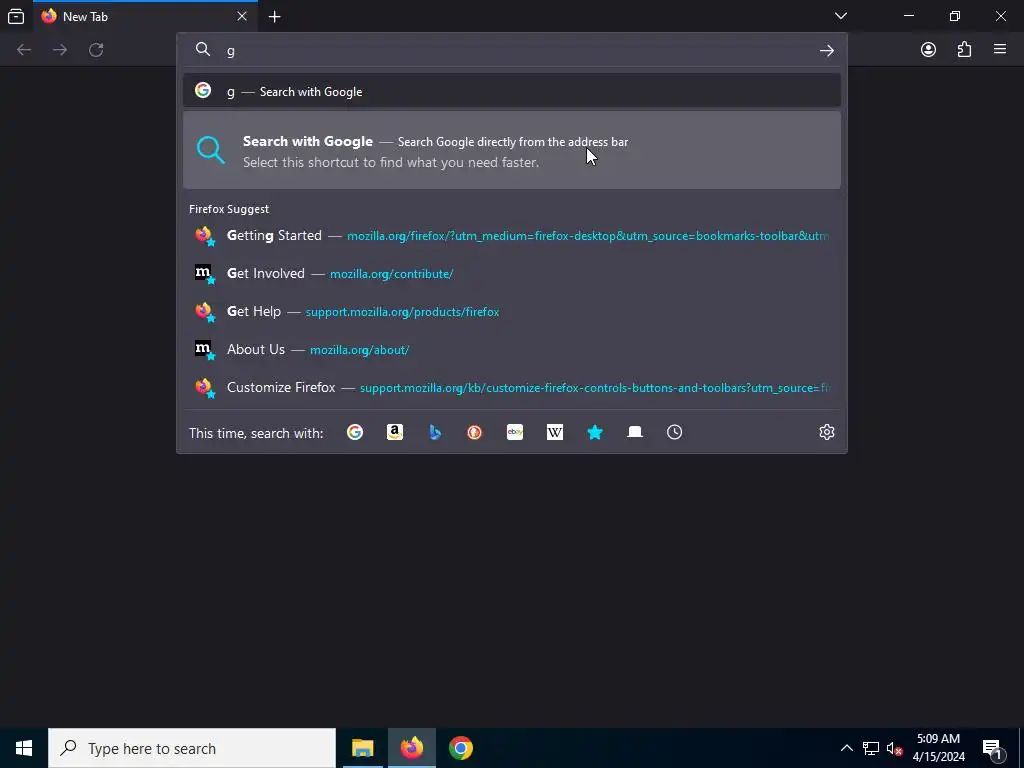Select the Search with Google shortcut tip

click(512, 150)
